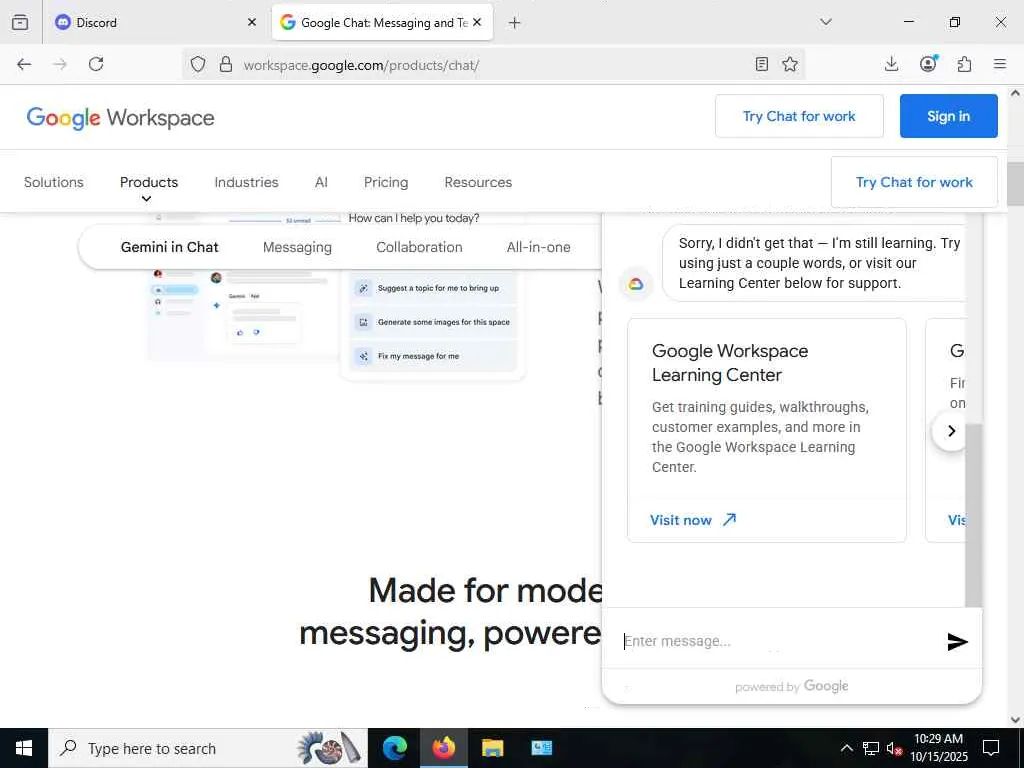
Task: Click the Enter message input field
Action: point(777,641)
